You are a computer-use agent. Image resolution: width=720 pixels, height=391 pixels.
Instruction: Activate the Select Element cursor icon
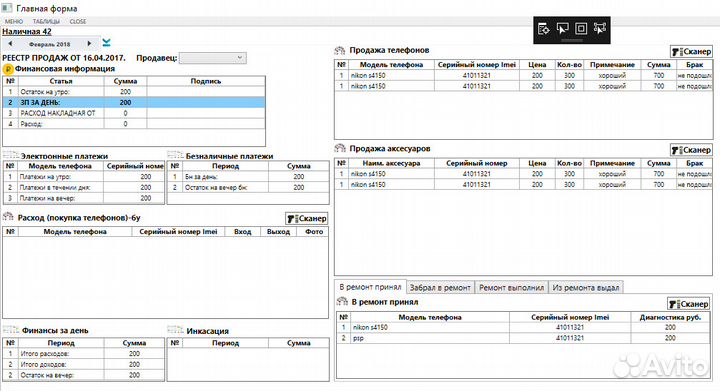pos(562,28)
